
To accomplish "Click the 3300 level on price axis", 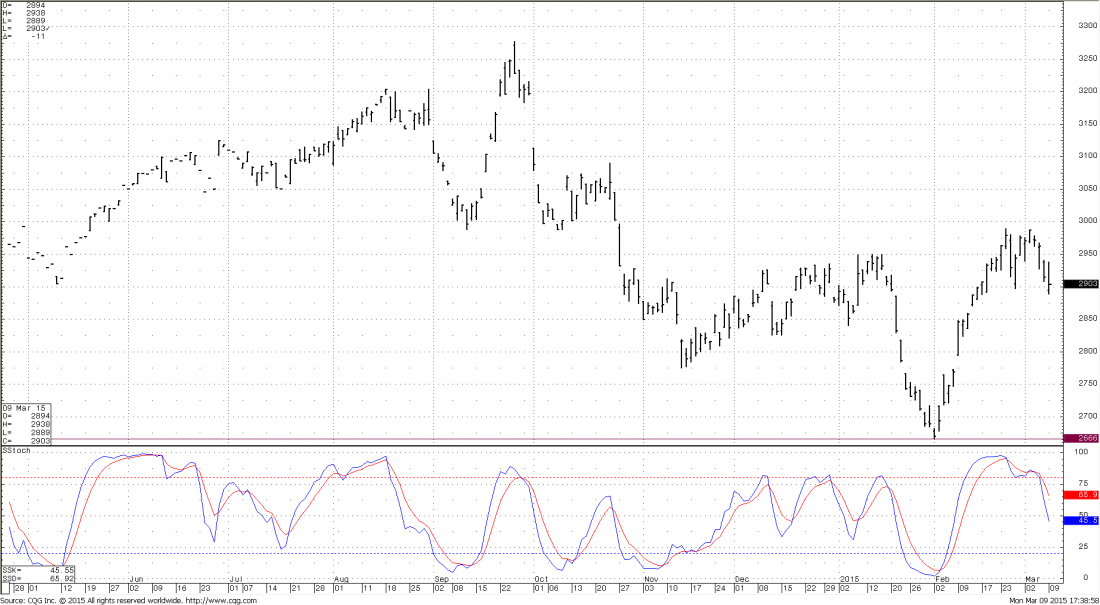I will tap(1080, 26).
